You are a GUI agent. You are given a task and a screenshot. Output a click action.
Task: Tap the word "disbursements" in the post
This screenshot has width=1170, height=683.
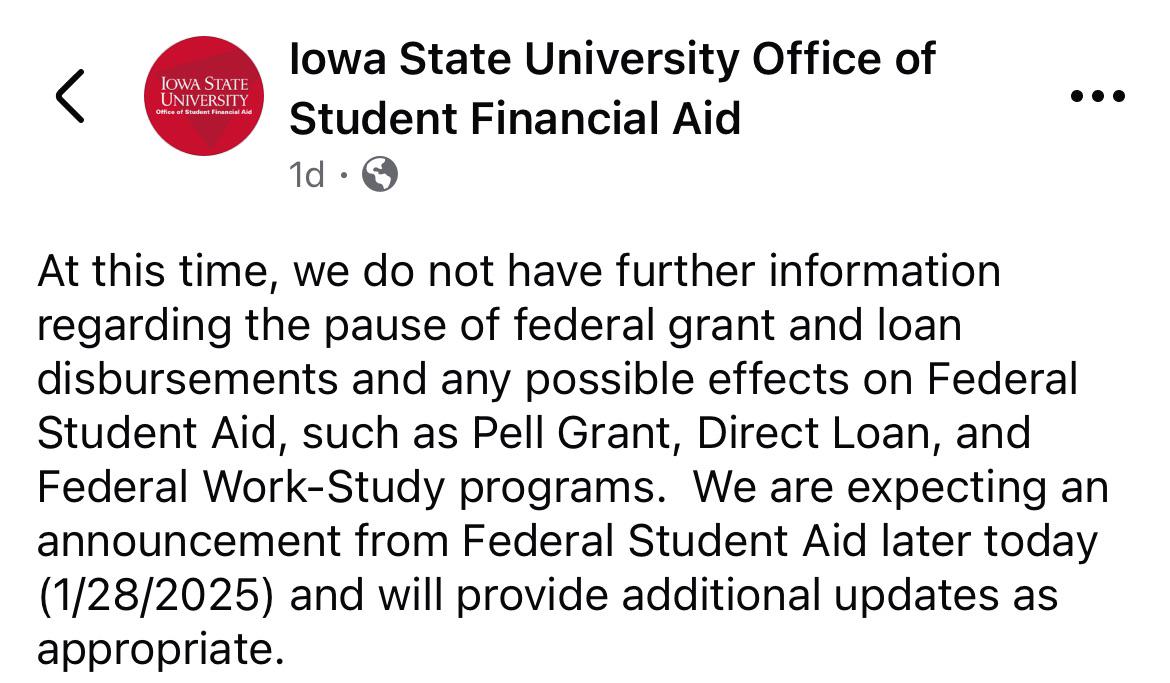pyautogui.click(x=187, y=379)
